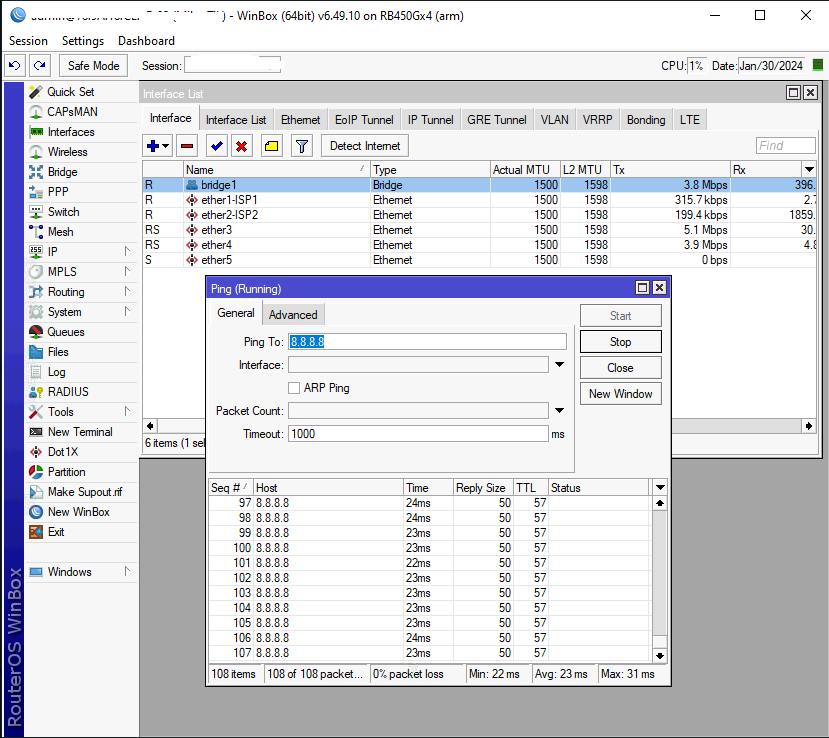Click the yellow comment note button
The image size is (829, 738).
click(x=272, y=146)
